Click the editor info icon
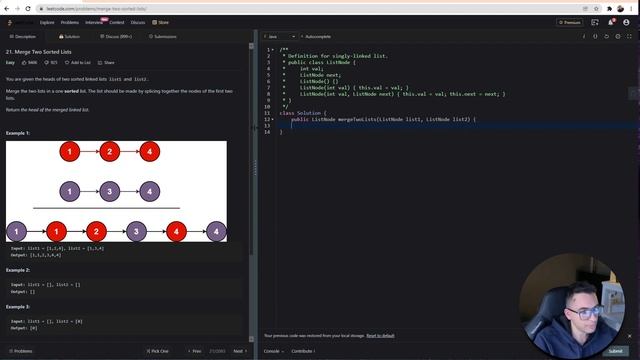 [584, 36]
